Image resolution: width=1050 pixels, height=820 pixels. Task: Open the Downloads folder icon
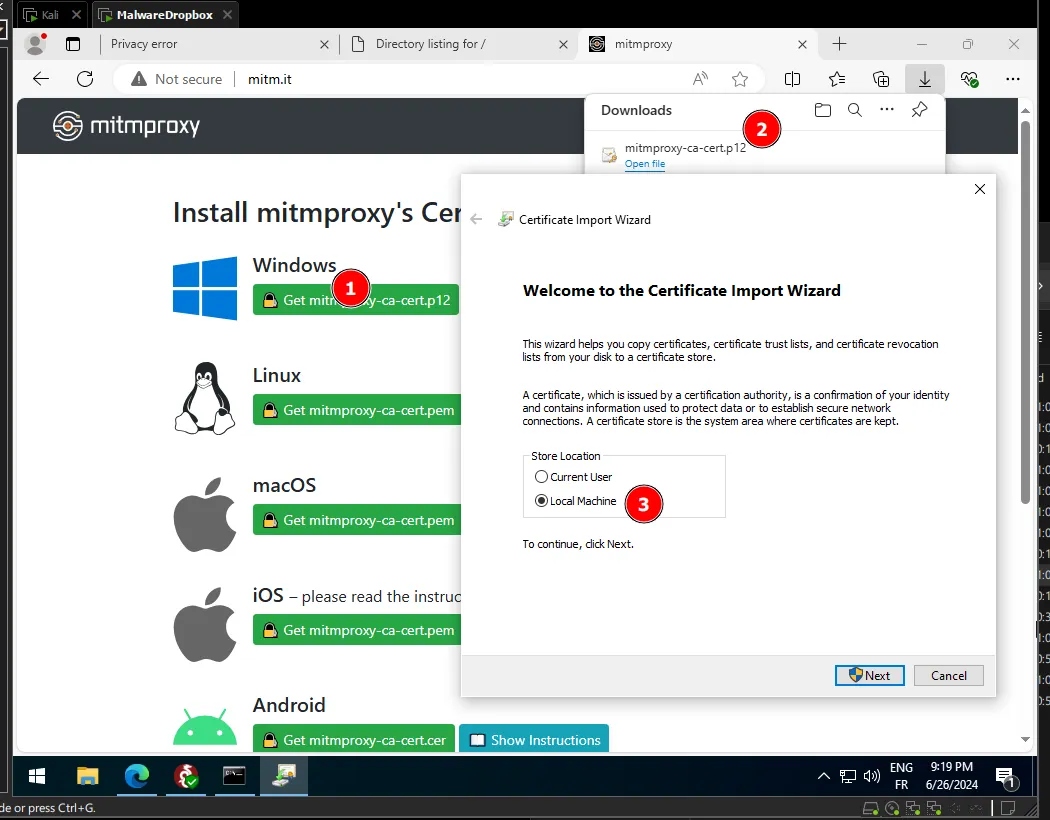822,111
